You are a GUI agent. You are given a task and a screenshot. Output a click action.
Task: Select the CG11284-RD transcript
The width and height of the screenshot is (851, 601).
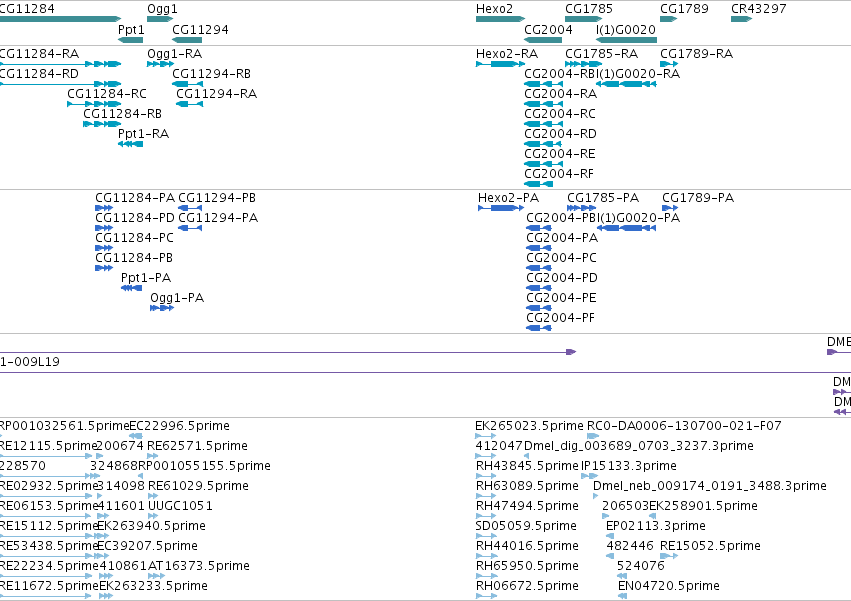tap(60, 84)
